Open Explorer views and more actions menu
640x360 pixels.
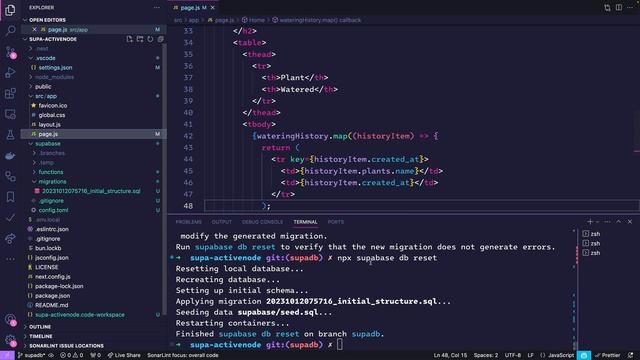157,7
